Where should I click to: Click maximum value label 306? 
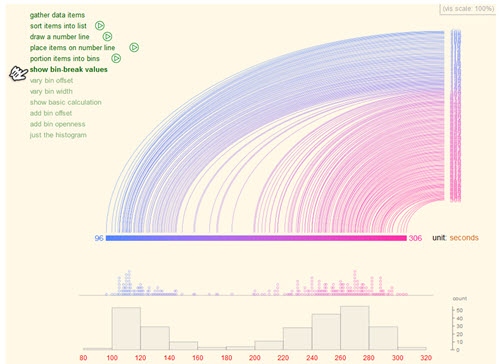click(x=415, y=238)
